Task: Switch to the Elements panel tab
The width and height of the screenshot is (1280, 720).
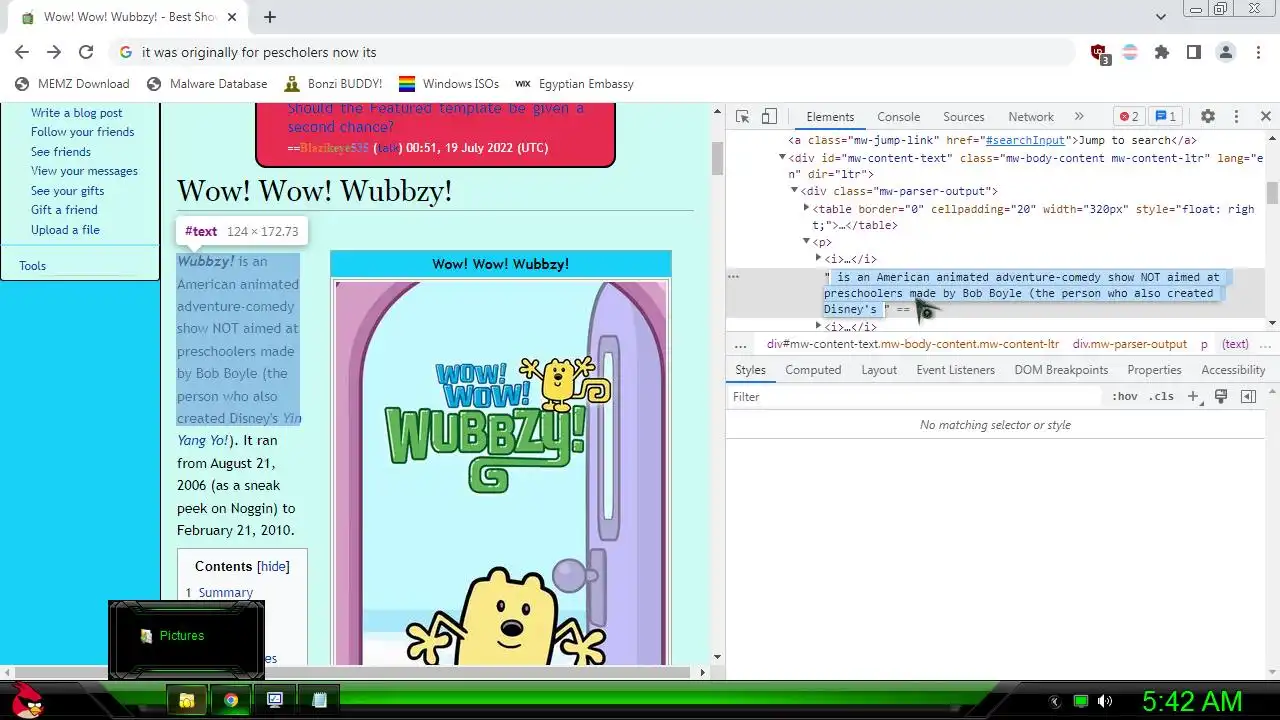Action: coord(830,117)
